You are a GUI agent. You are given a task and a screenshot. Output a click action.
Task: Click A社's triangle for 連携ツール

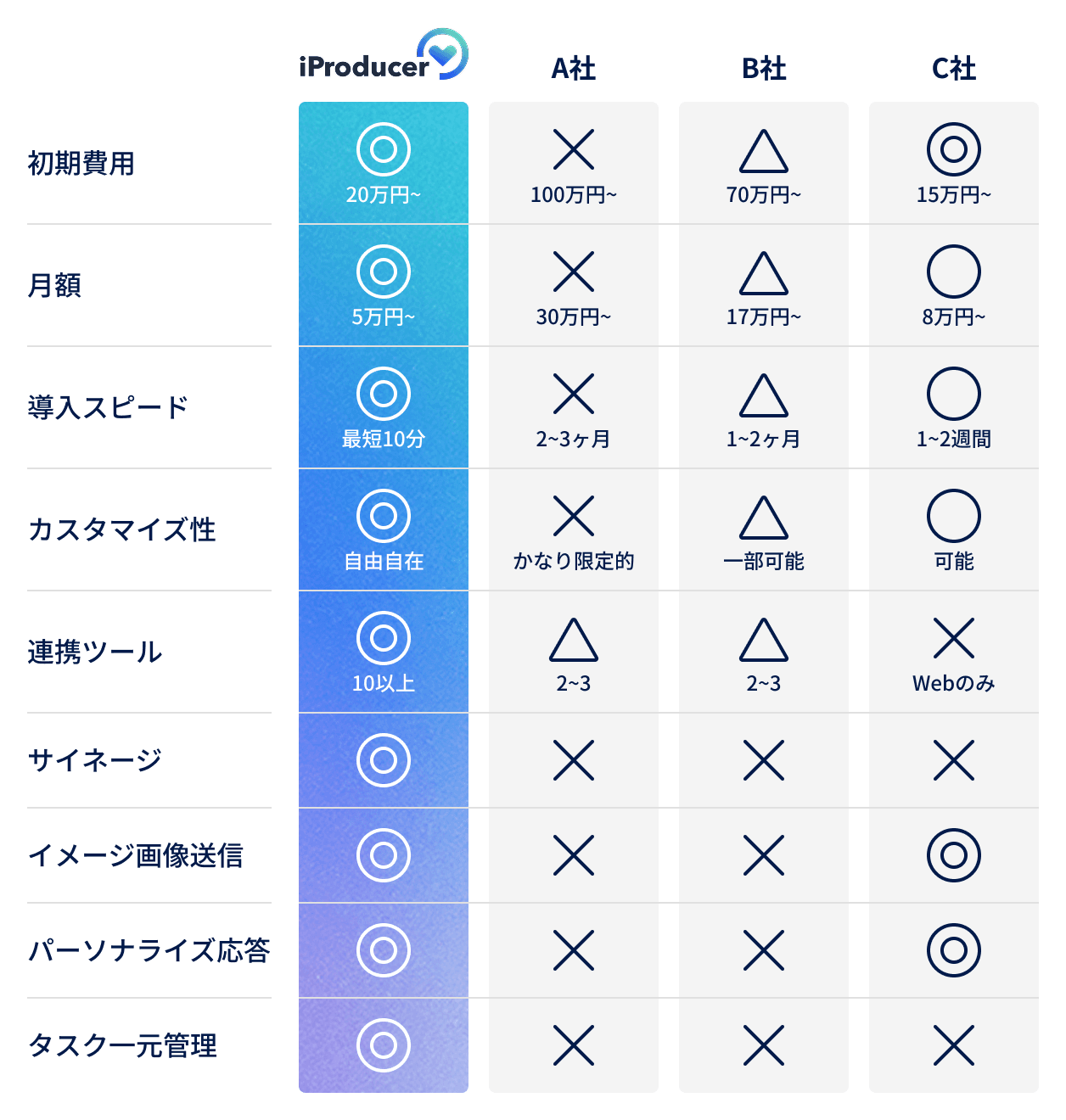coord(574,640)
